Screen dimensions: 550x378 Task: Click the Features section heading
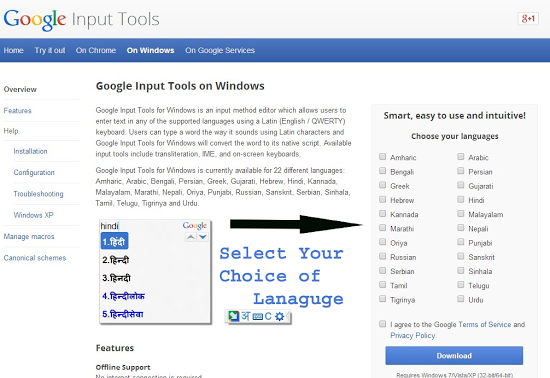(x=115, y=348)
